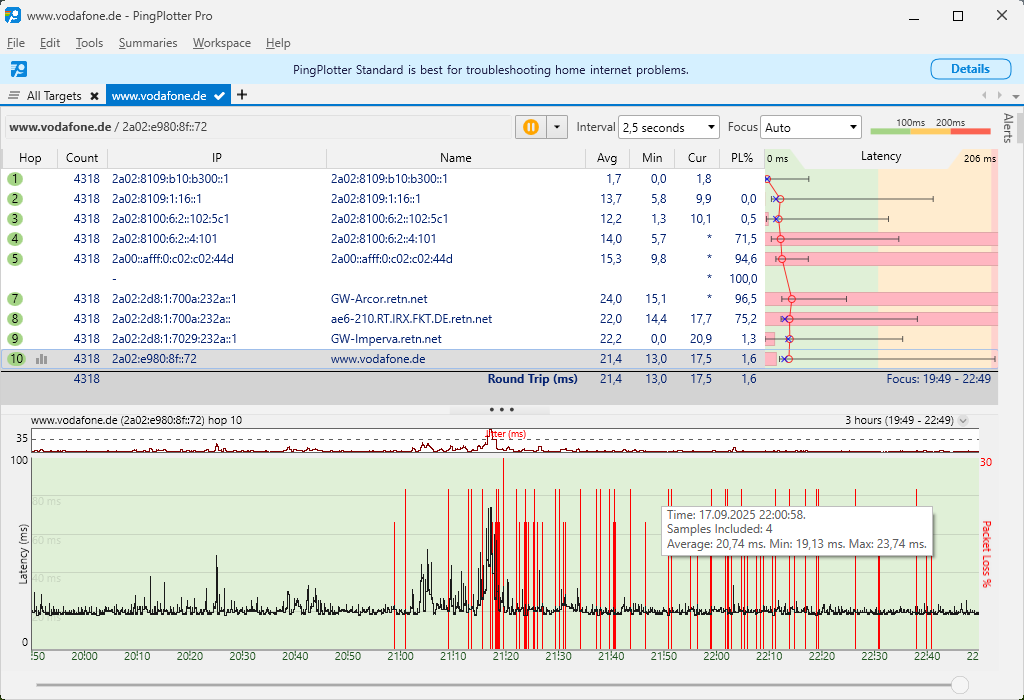Image resolution: width=1024 pixels, height=700 pixels.
Task: Click the Focus: 19:49 - 22:49 label
Action: pyautogui.click(x=938, y=379)
